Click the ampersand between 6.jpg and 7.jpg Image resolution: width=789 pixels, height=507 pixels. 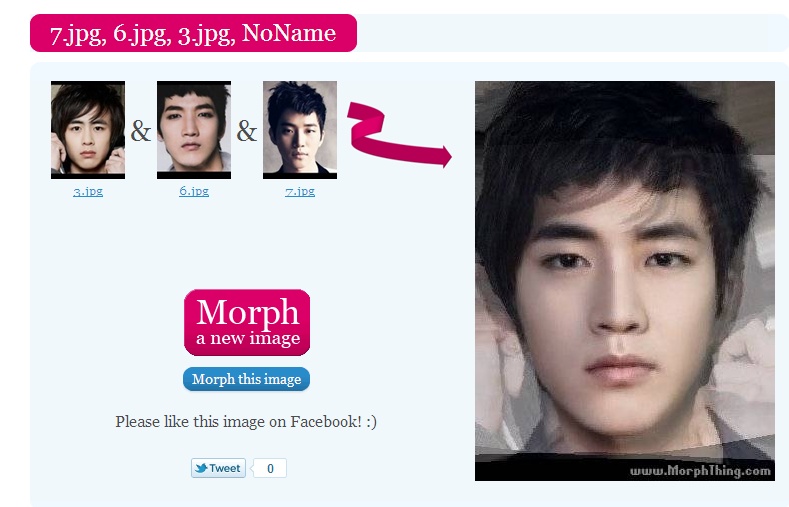tap(247, 131)
